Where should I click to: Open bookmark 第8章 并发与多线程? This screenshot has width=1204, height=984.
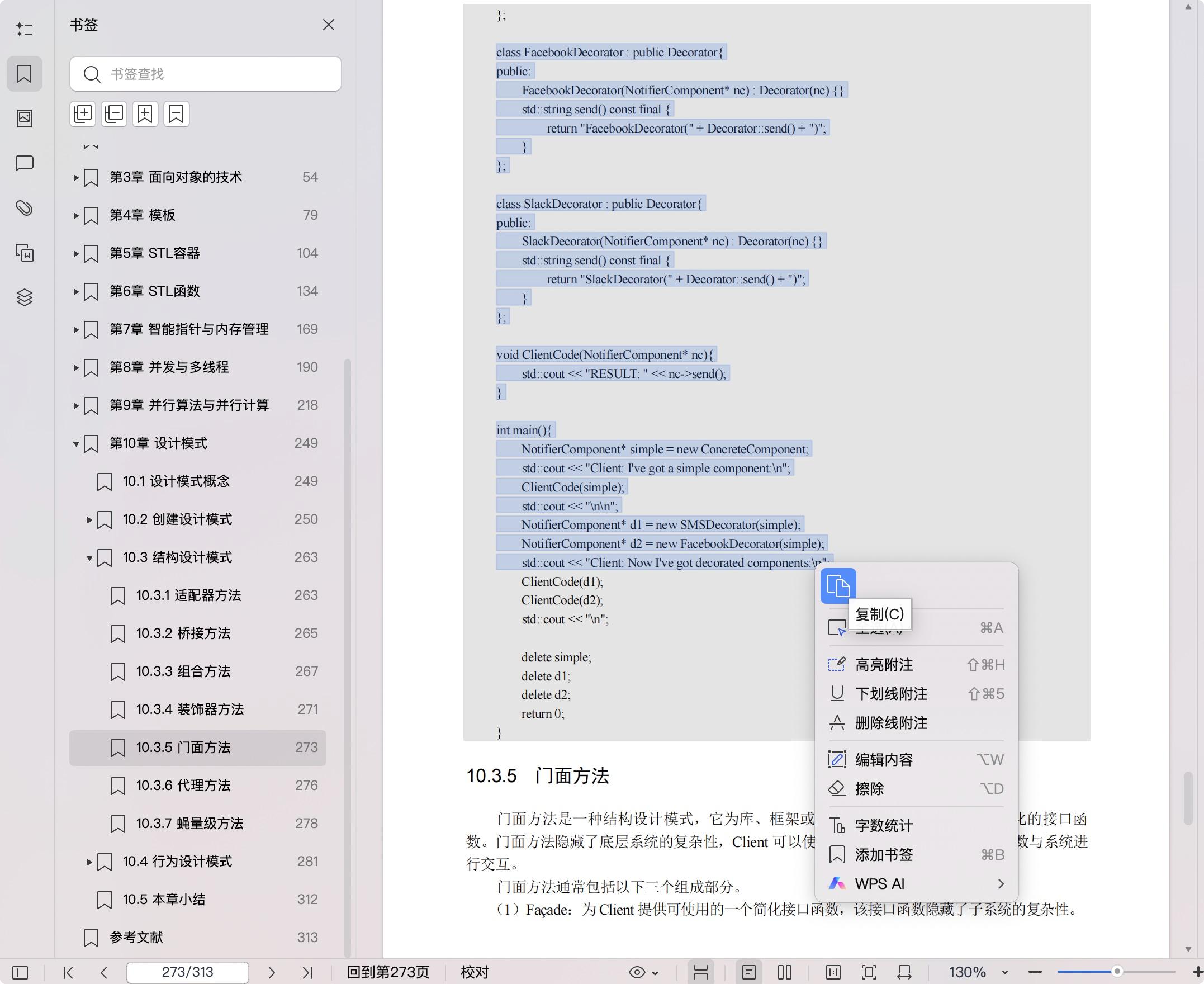[x=198, y=367]
